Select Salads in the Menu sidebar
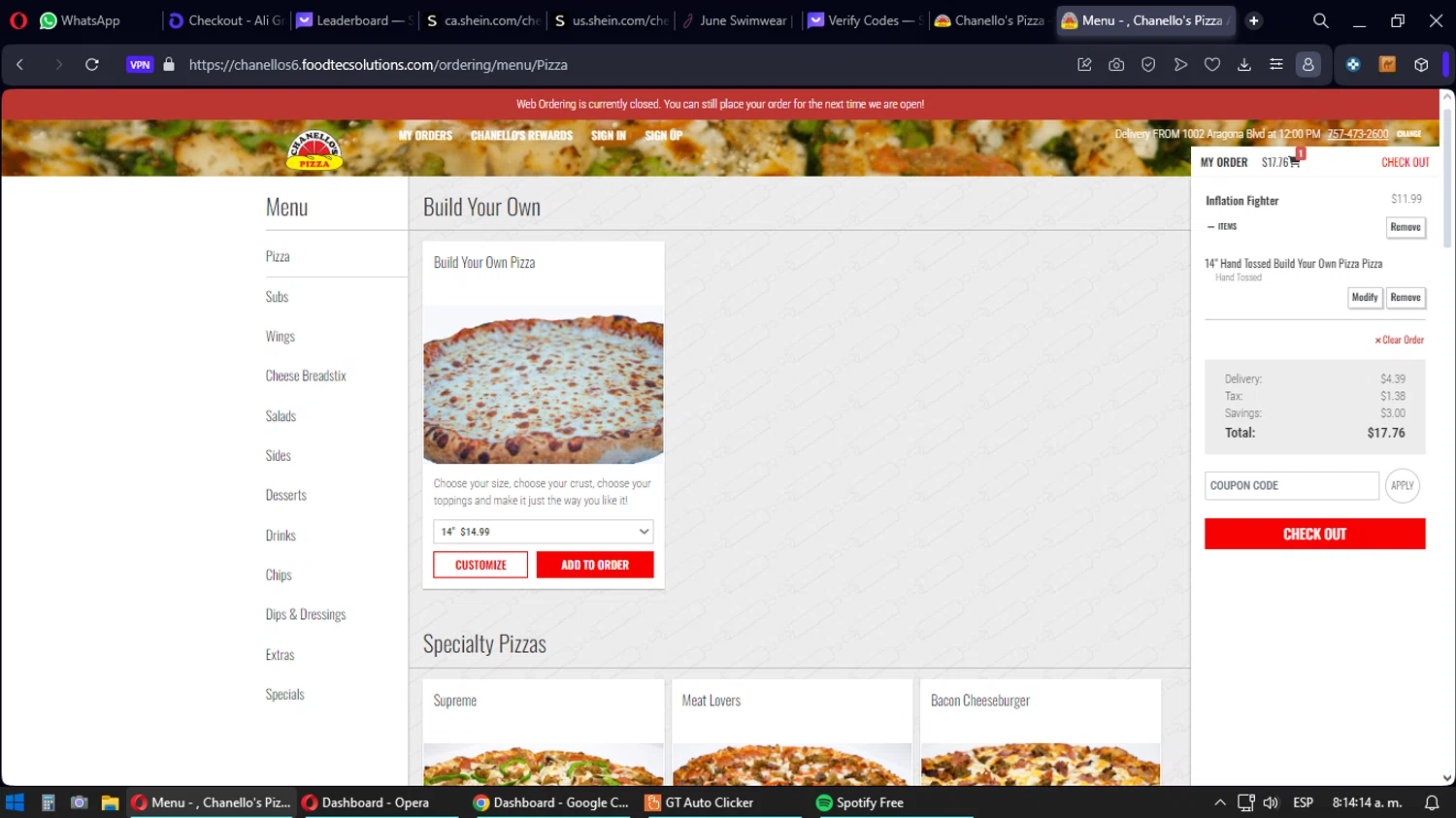 [x=281, y=416]
